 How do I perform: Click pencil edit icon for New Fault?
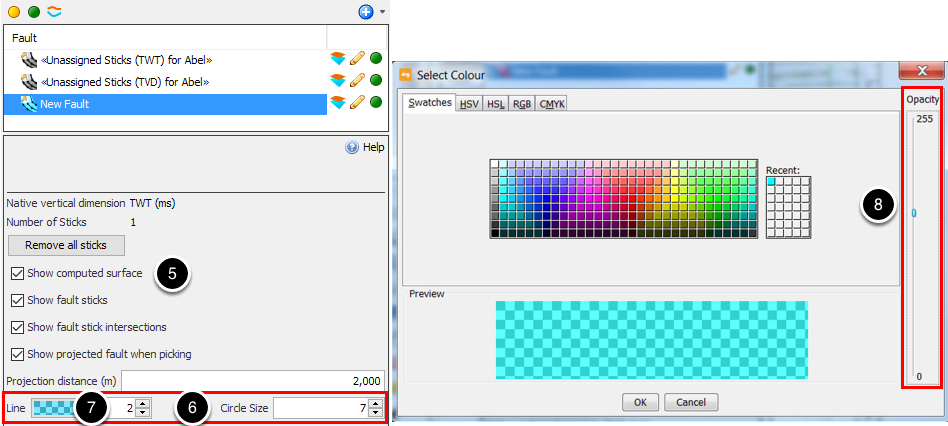357,103
